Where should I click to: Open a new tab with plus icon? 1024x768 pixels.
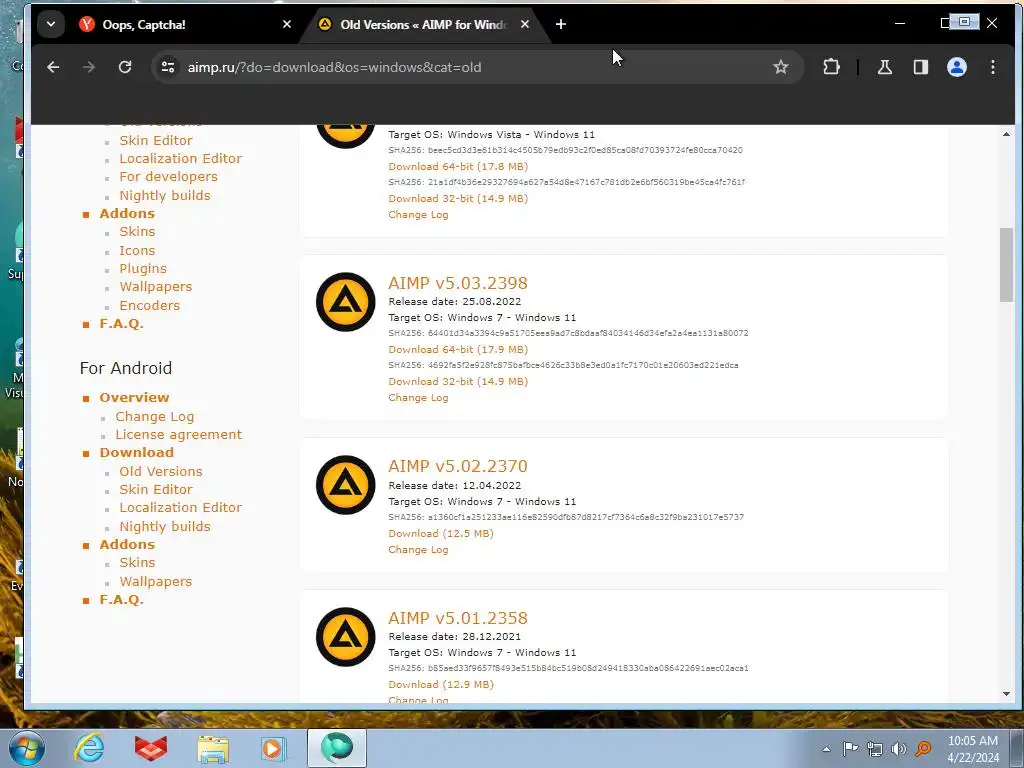point(561,24)
